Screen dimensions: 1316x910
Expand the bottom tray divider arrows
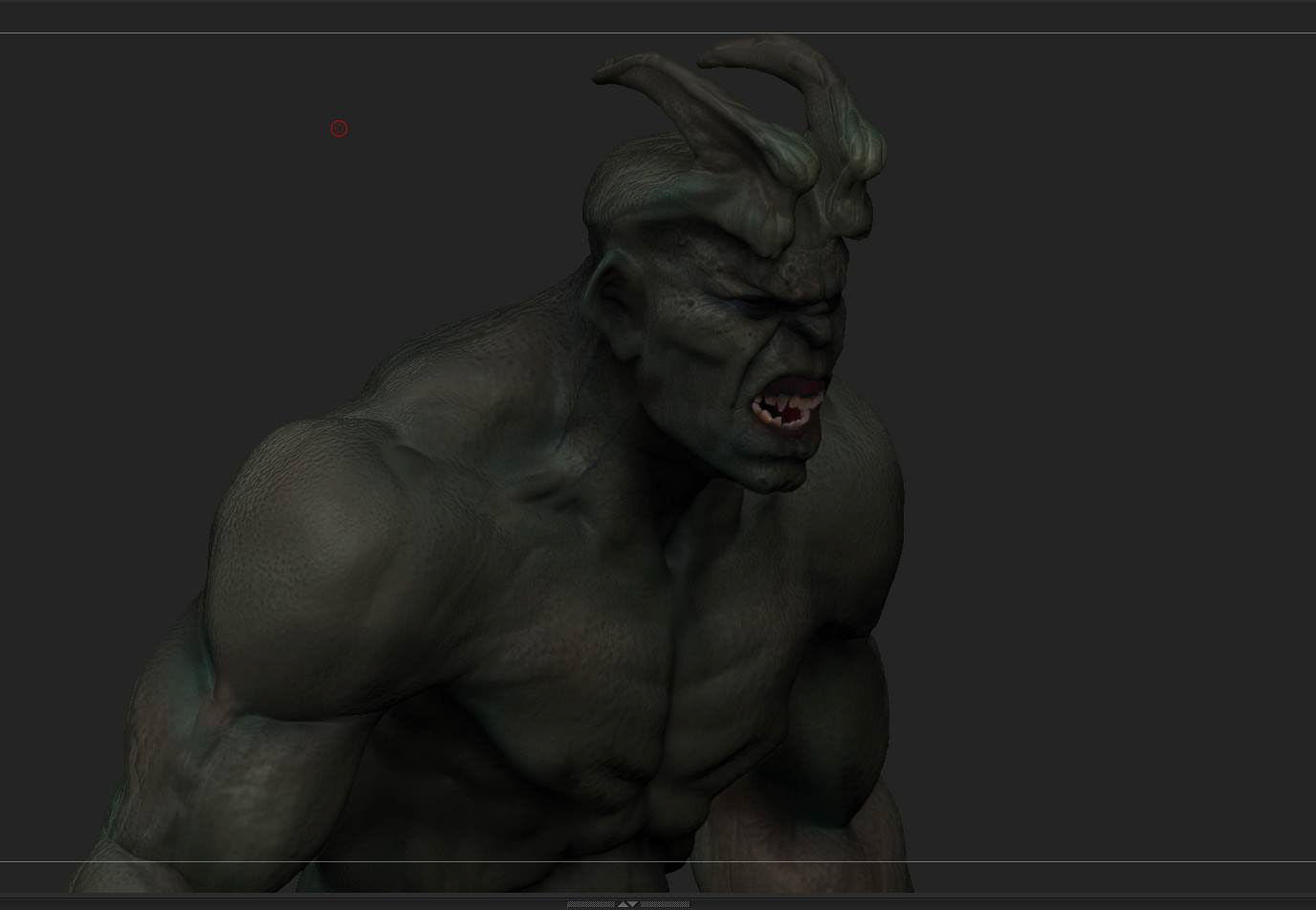point(627,903)
